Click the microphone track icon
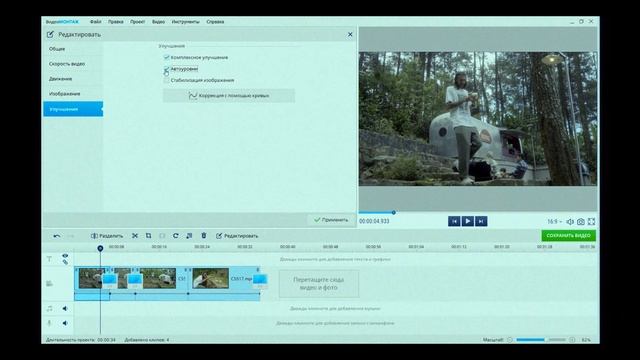 [49, 323]
